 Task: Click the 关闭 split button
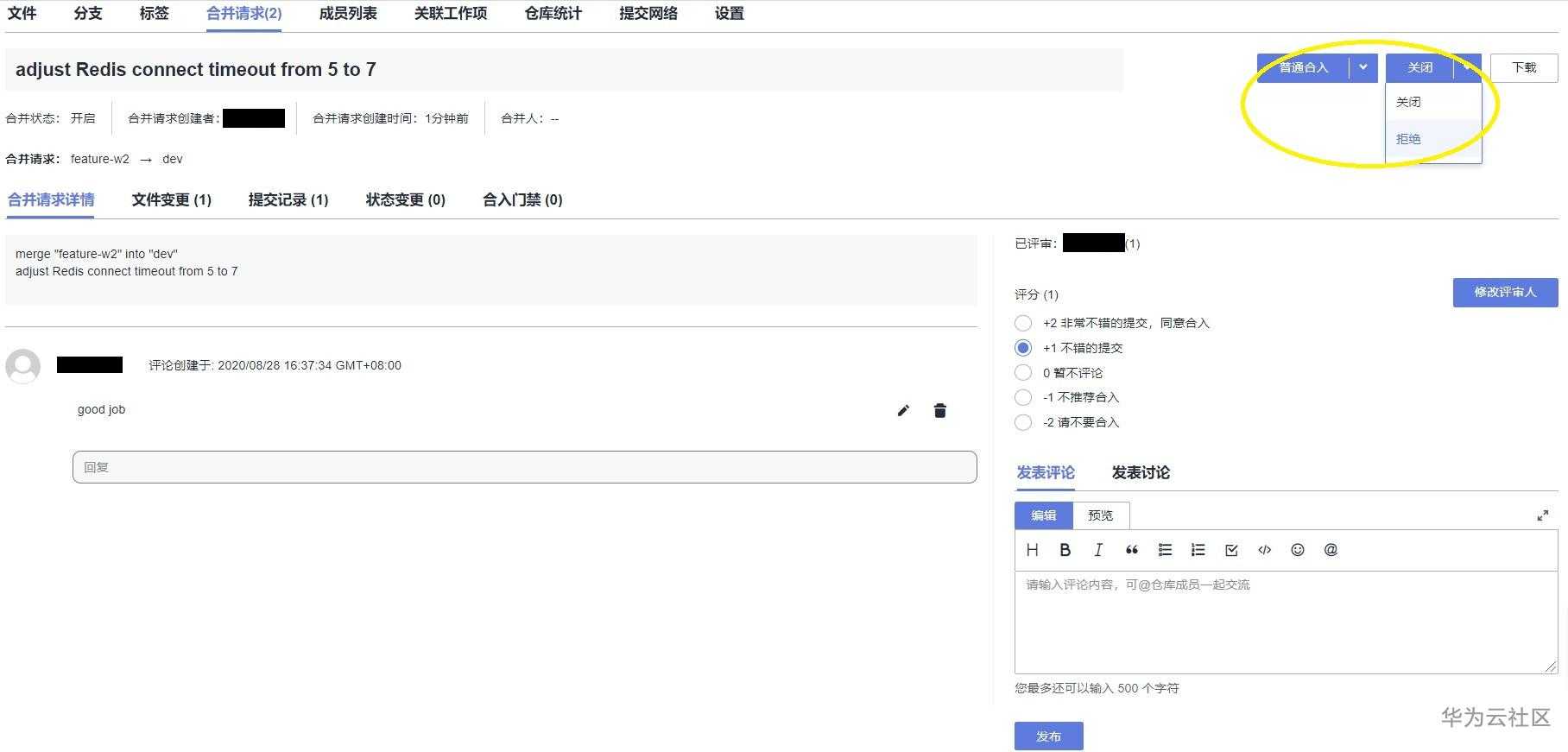pyautogui.click(x=1420, y=67)
